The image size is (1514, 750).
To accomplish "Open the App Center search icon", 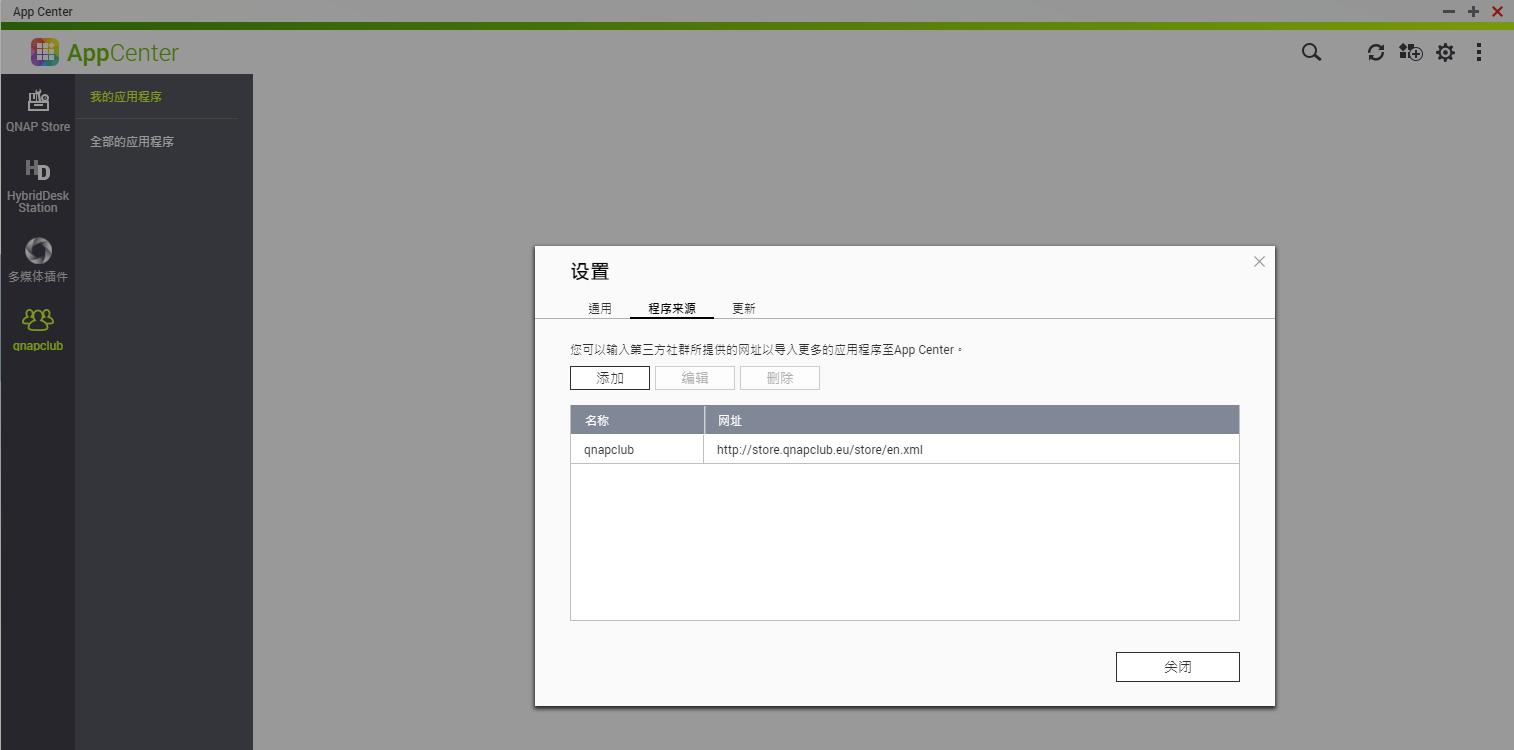I will 1311,52.
